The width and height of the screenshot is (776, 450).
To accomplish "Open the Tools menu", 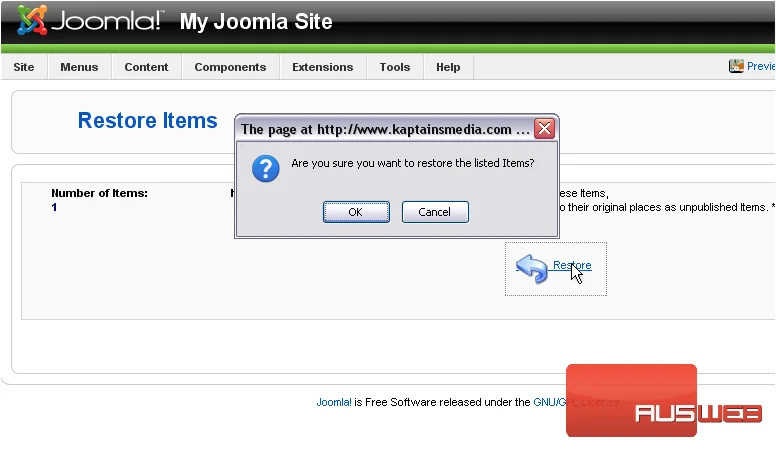I will click(x=395, y=67).
